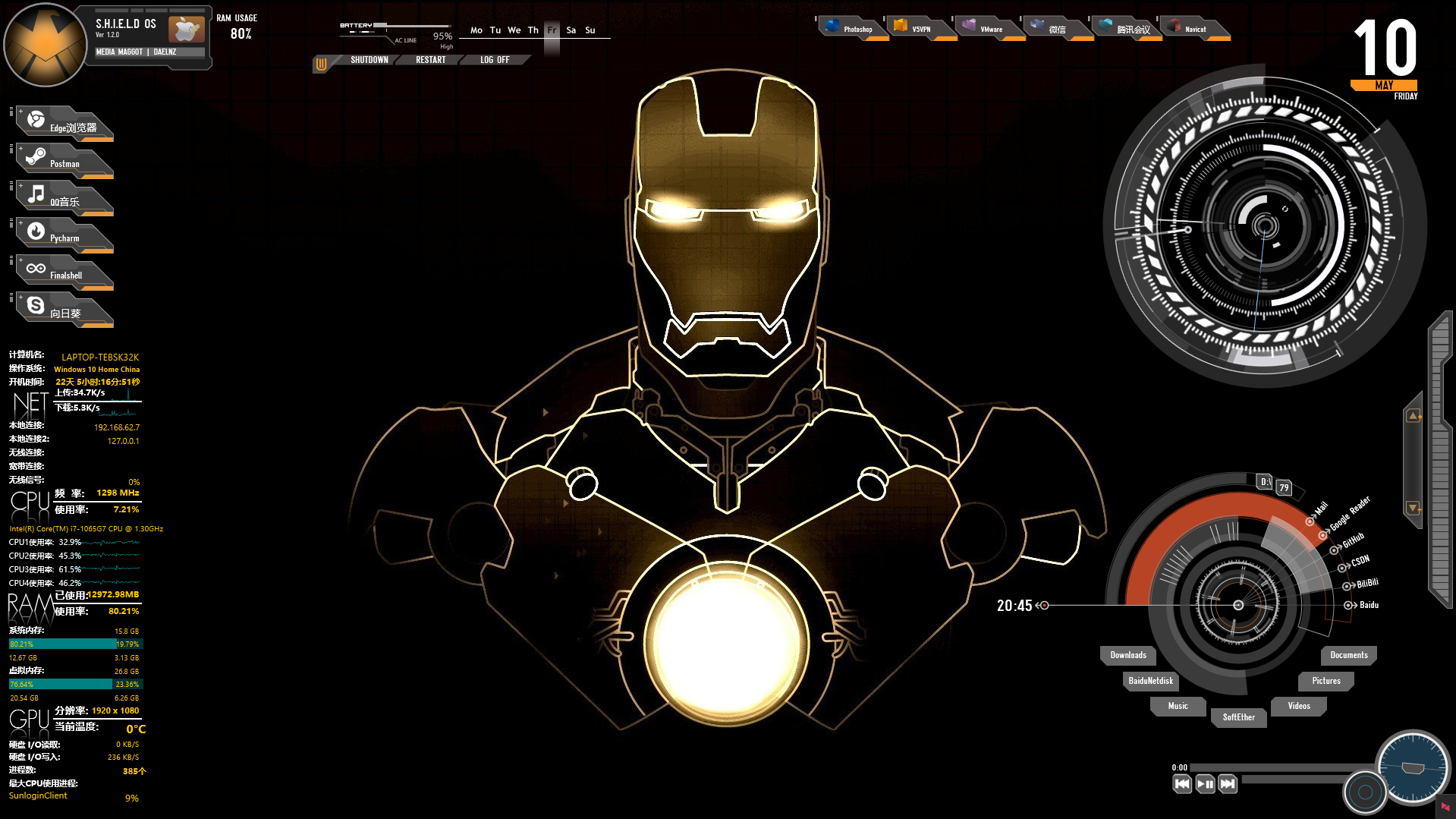Screen dimensions: 1456x819
Task: Click the CPU frequency 1298 MHz value
Action: tap(118, 493)
